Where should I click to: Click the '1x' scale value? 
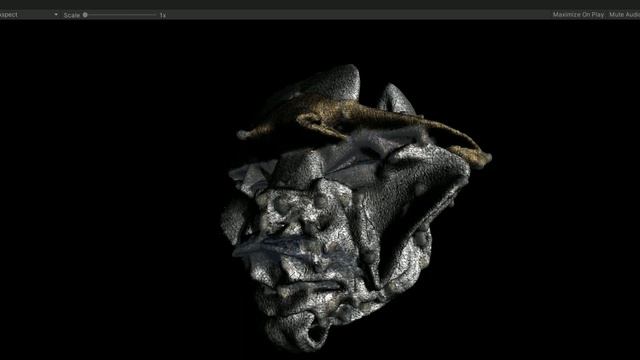coord(162,15)
